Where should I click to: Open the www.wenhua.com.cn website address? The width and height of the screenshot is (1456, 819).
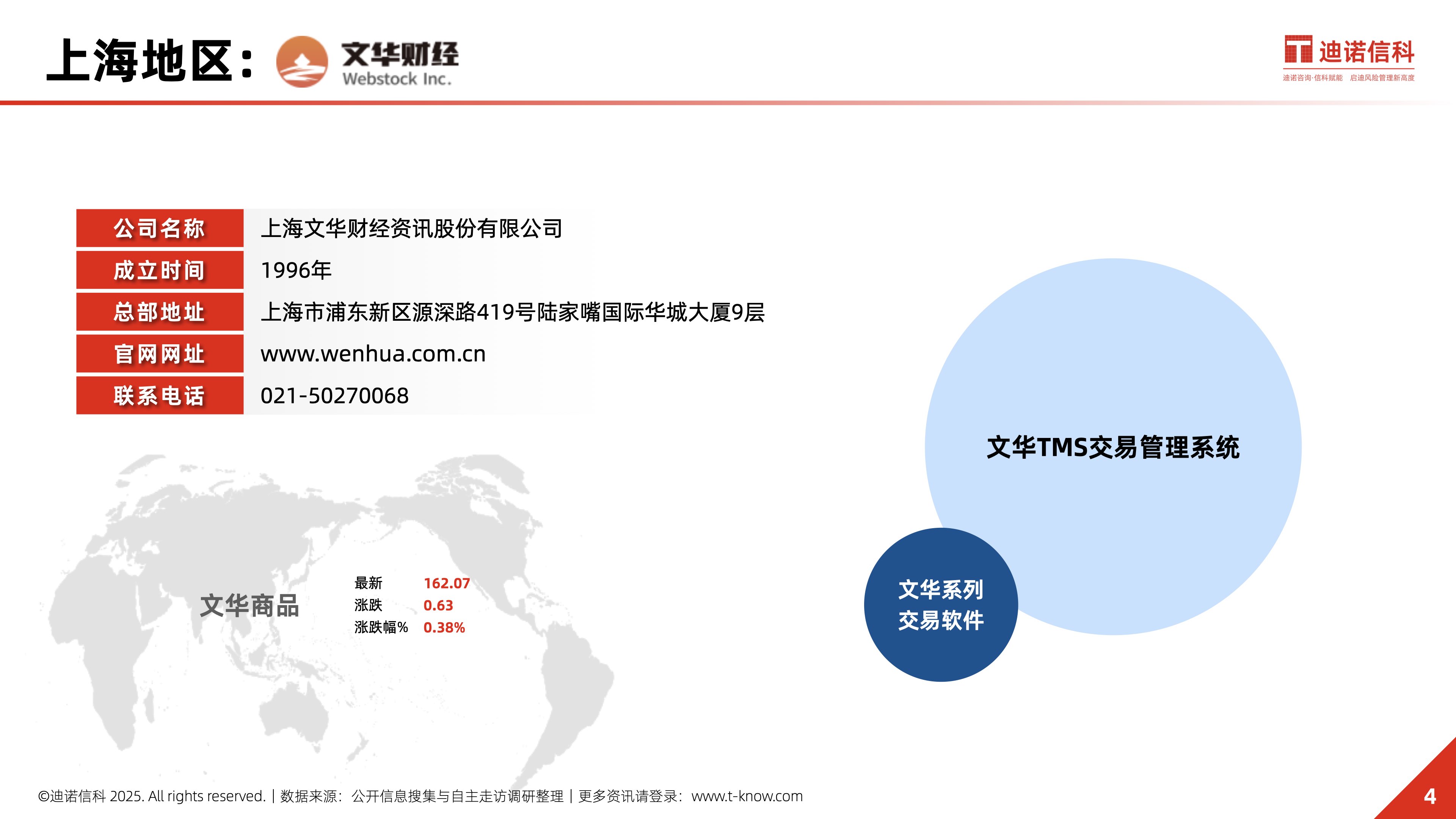pyautogui.click(x=373, y=354)
